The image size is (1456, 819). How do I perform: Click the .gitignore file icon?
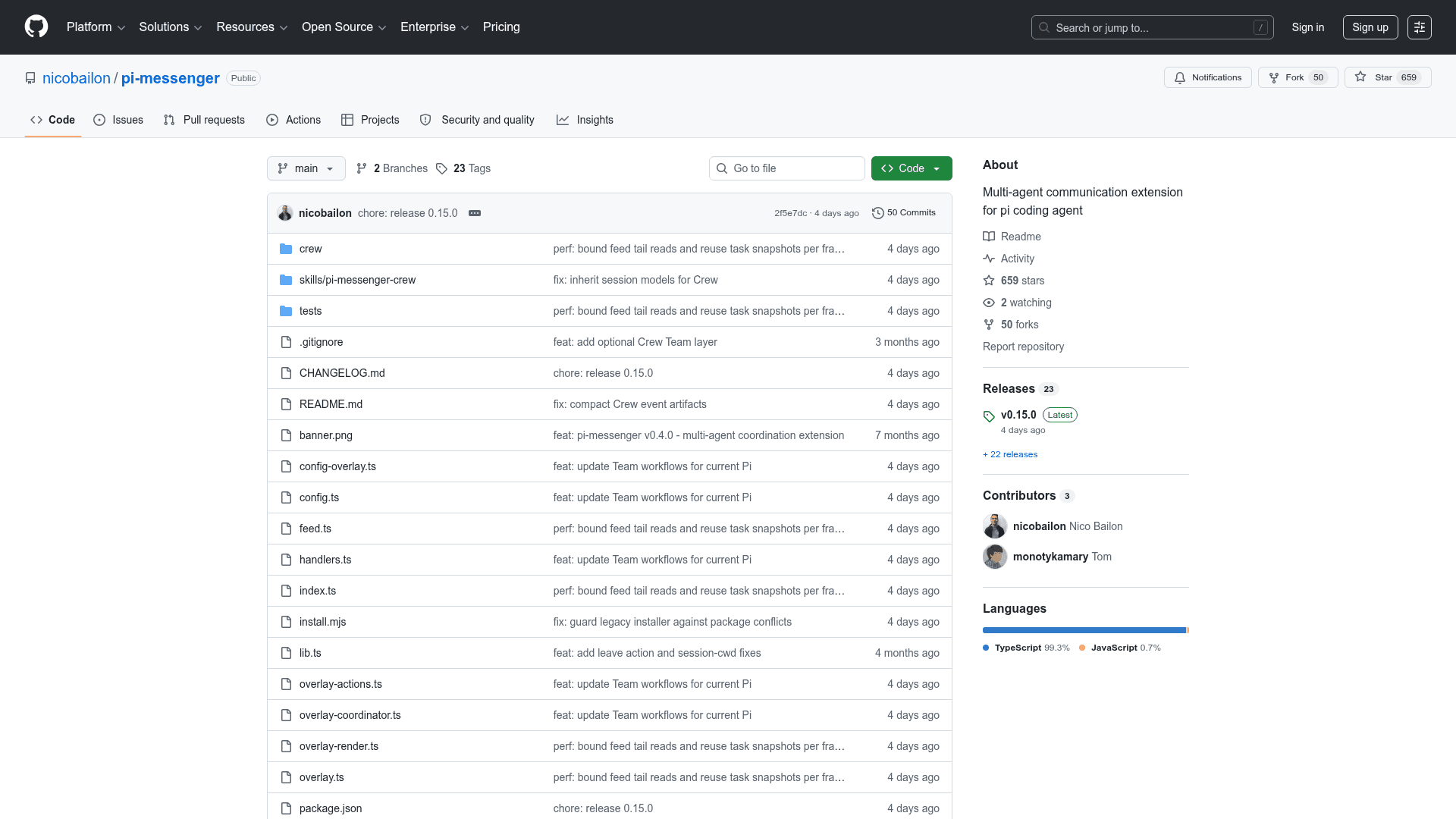point(286,342)
